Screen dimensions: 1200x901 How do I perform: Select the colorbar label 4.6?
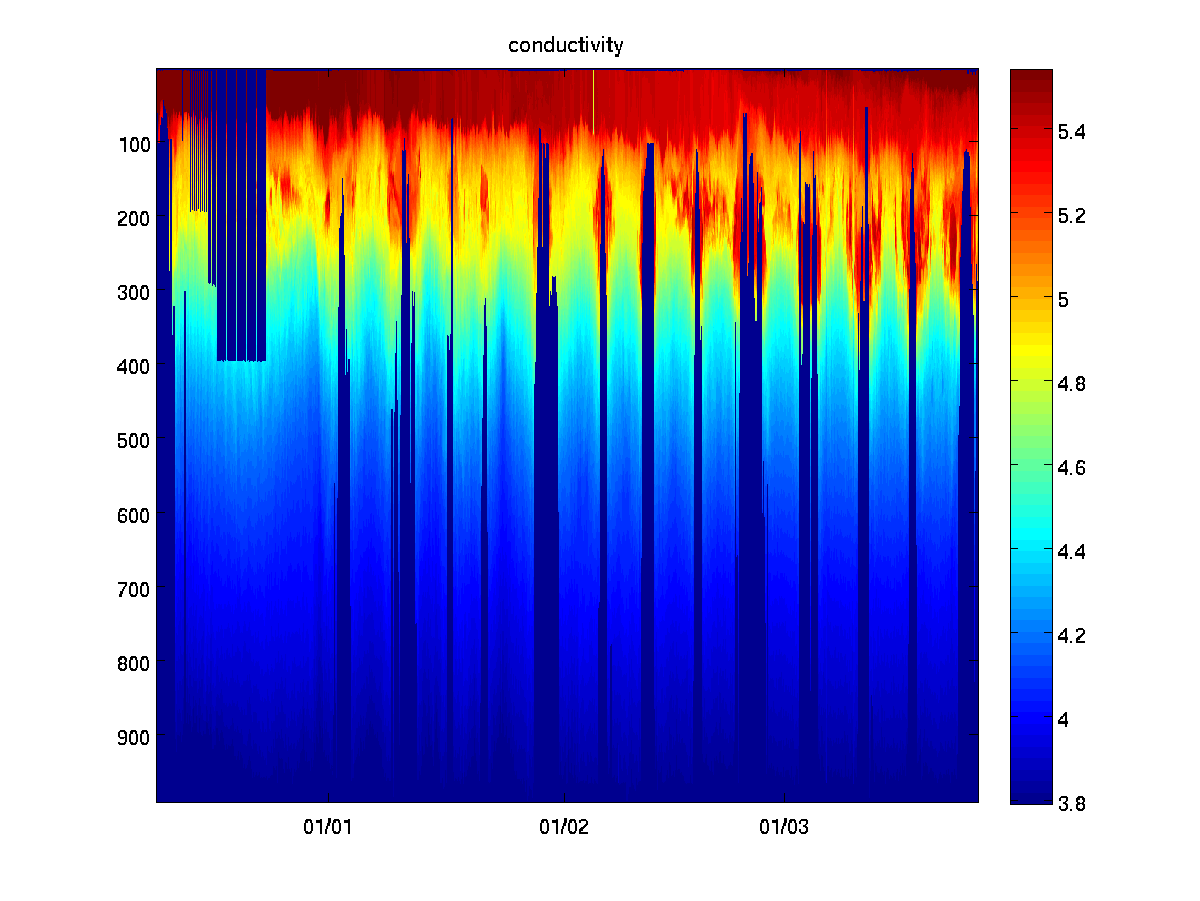[1074, 467]
